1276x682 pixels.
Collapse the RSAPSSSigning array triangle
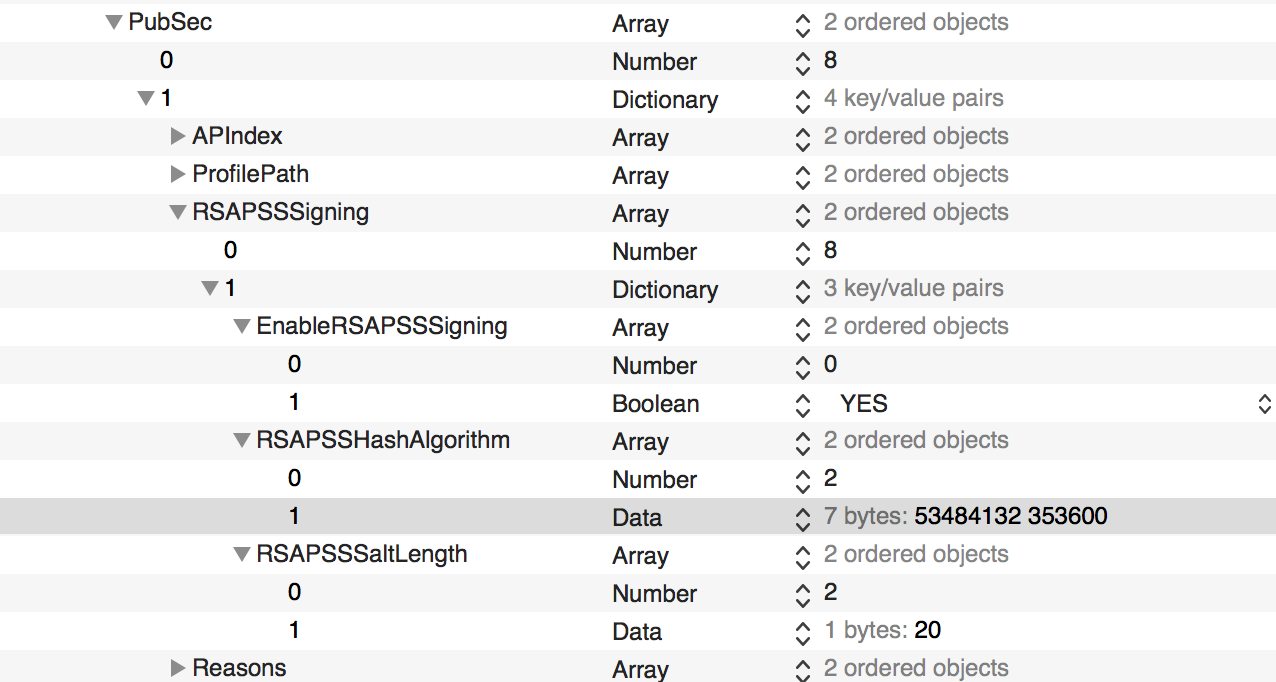(x=178, y=212)
